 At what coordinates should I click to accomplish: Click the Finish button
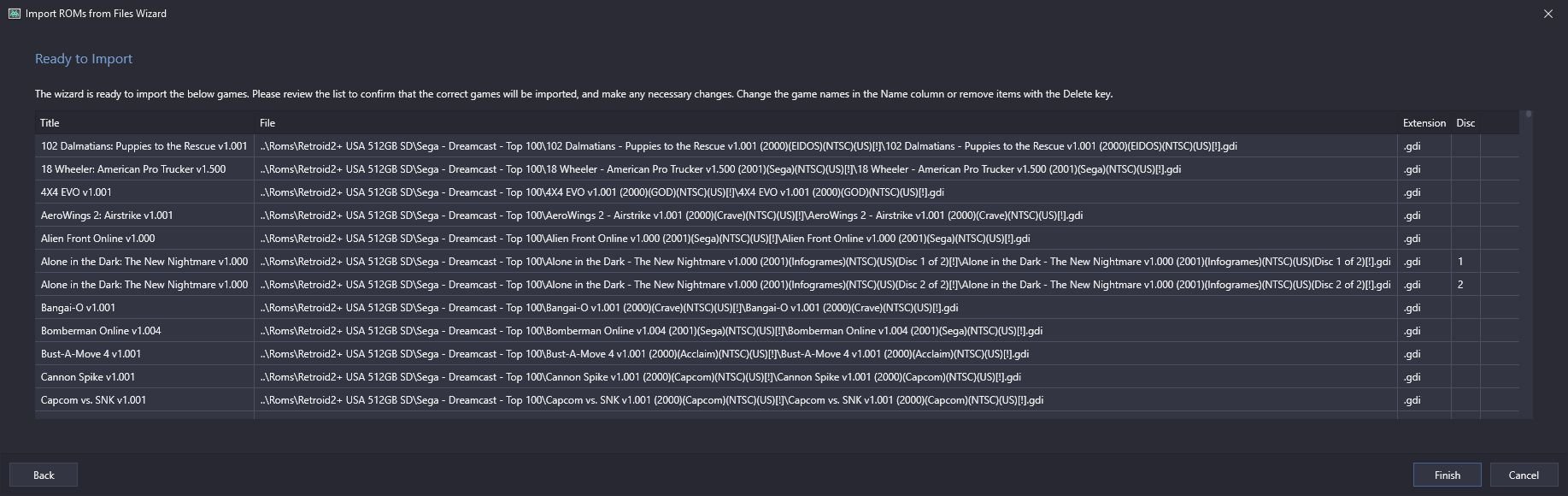pyautogui.click(x=1447, y=475)
